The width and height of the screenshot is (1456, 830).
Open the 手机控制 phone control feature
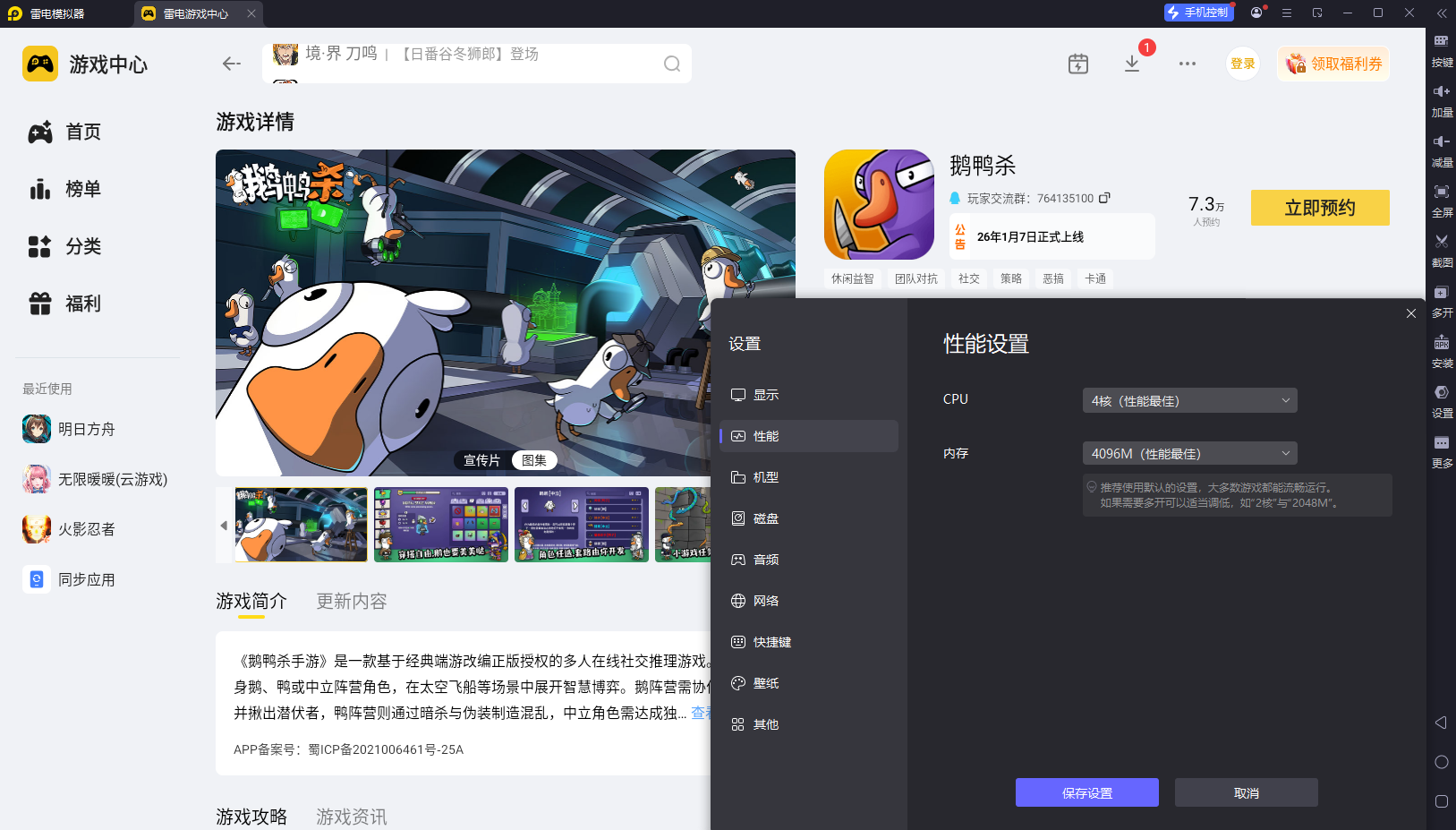point(1198,12)
